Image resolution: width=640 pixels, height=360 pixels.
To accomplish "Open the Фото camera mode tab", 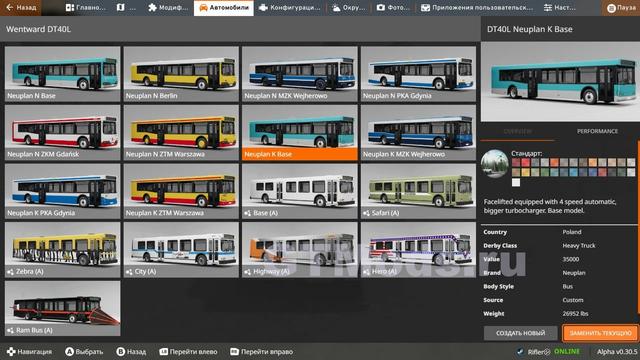I will click(393, 8).
